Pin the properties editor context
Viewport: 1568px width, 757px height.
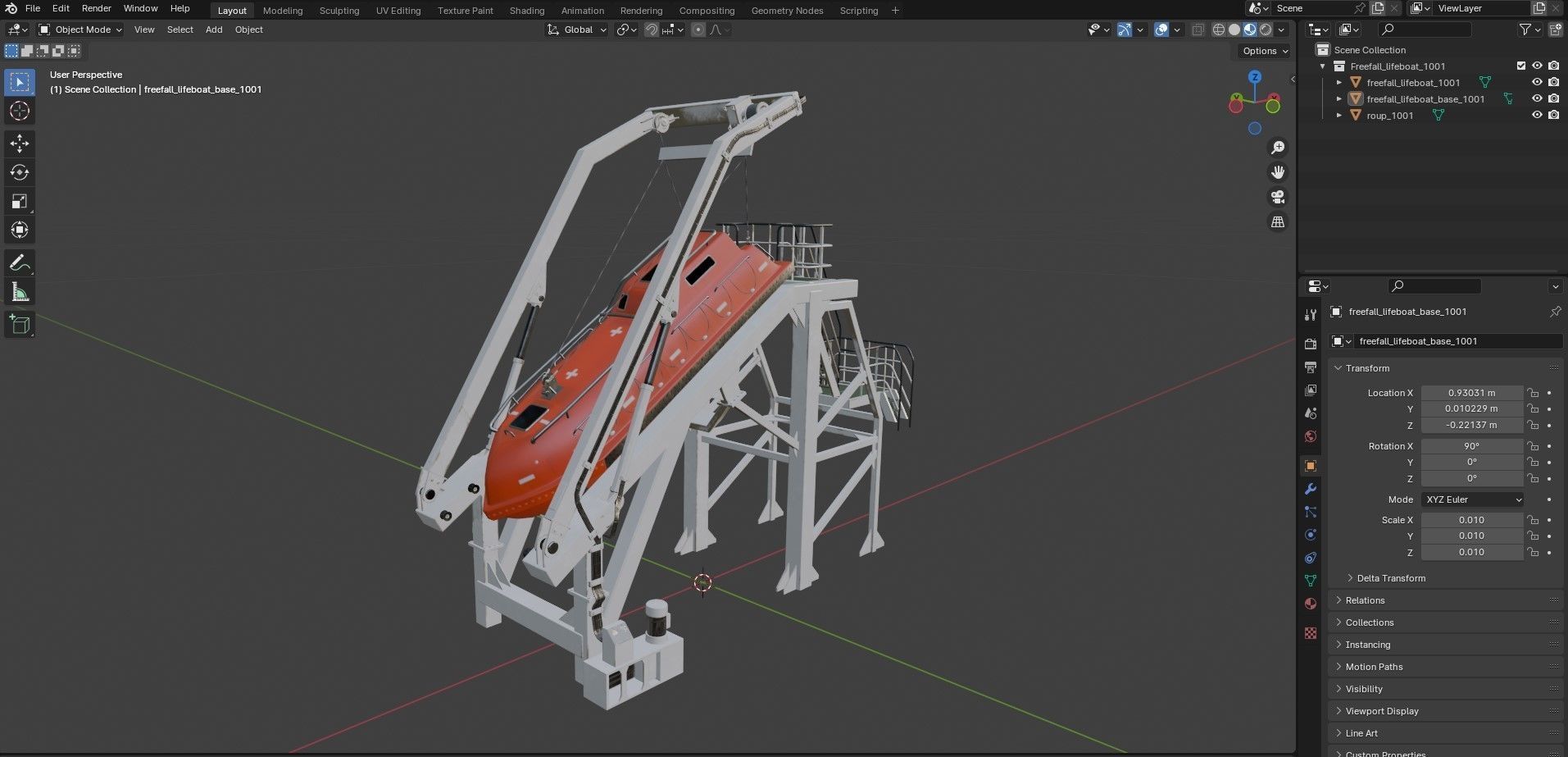tap(1554, 312)
